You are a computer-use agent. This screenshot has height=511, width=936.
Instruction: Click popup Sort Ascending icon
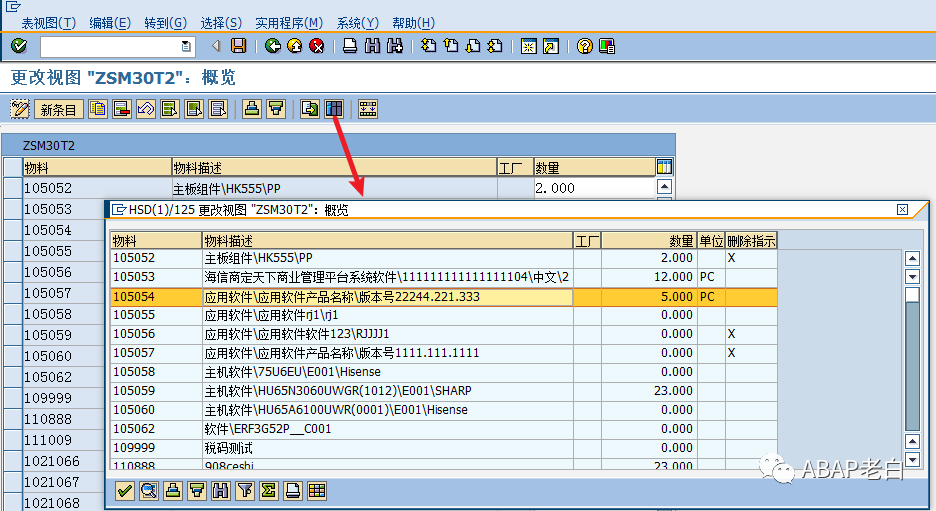(173, 491)
